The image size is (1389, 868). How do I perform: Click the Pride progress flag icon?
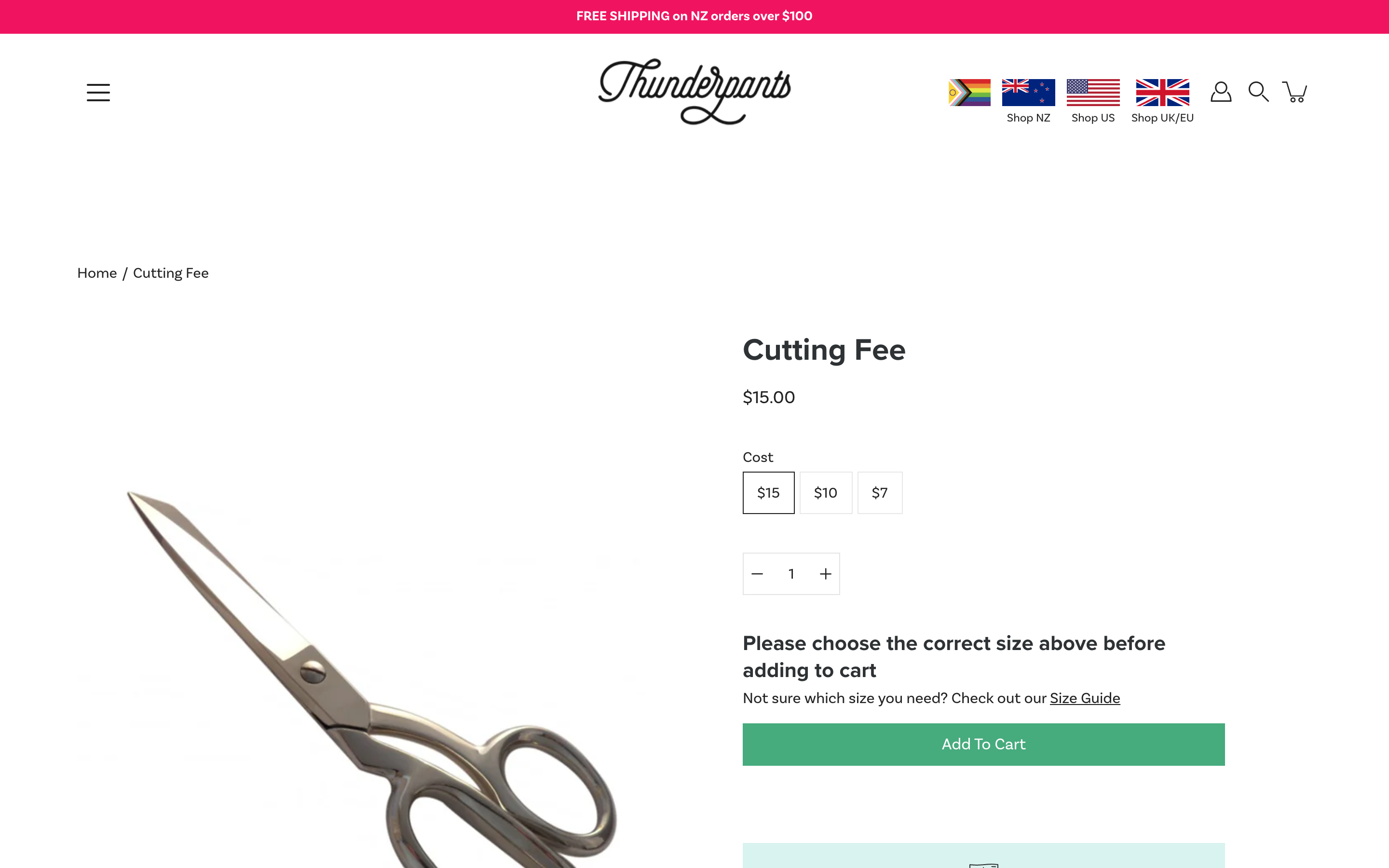tap(969, 93)
